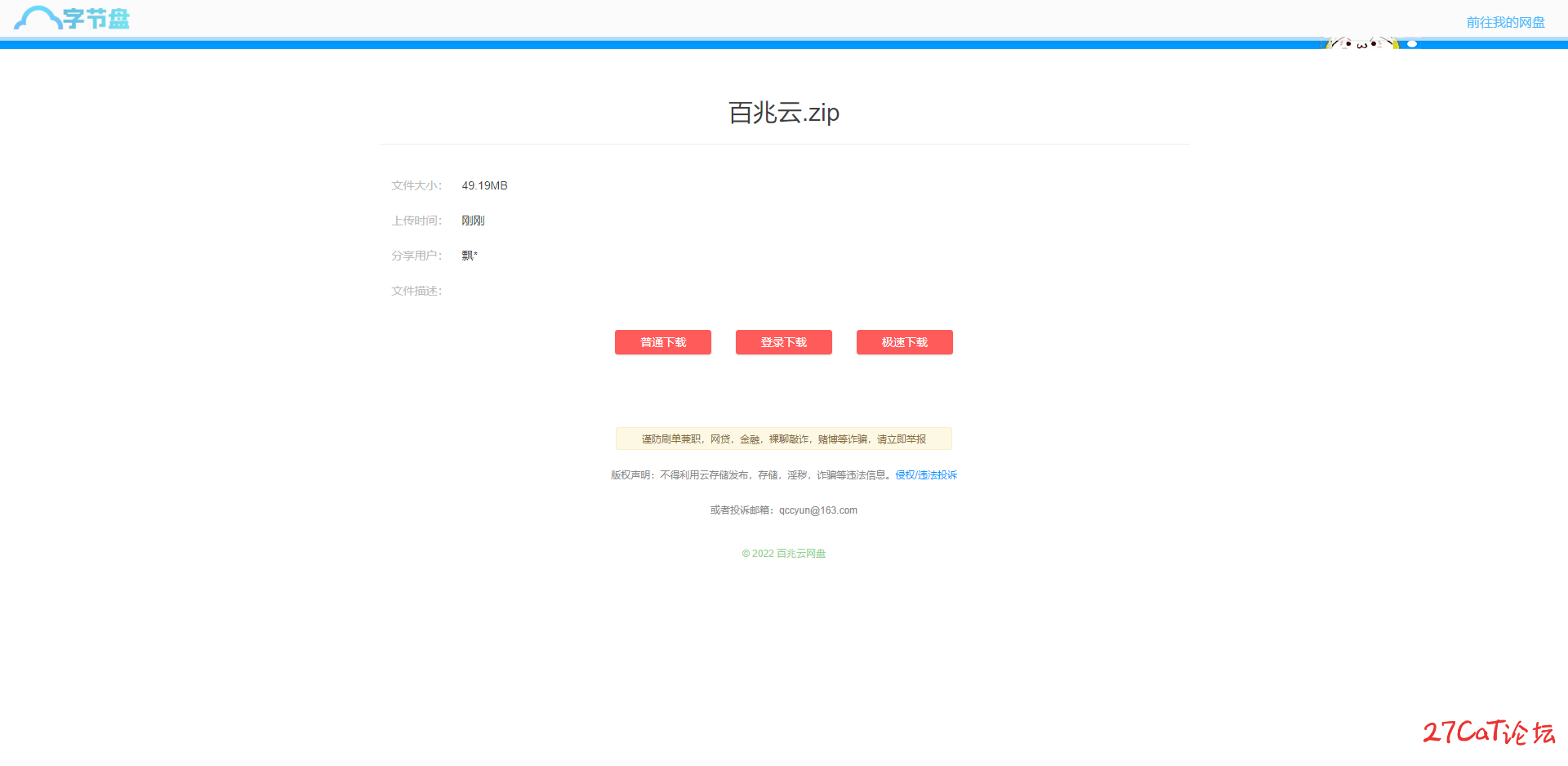This screenshot has height=766, width=1568.
Task: Click the 文件大小 label
Action: (416, 185)
